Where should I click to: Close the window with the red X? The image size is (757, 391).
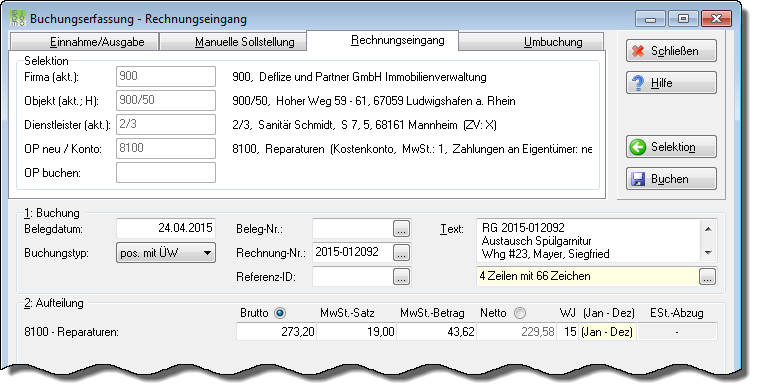716,19
